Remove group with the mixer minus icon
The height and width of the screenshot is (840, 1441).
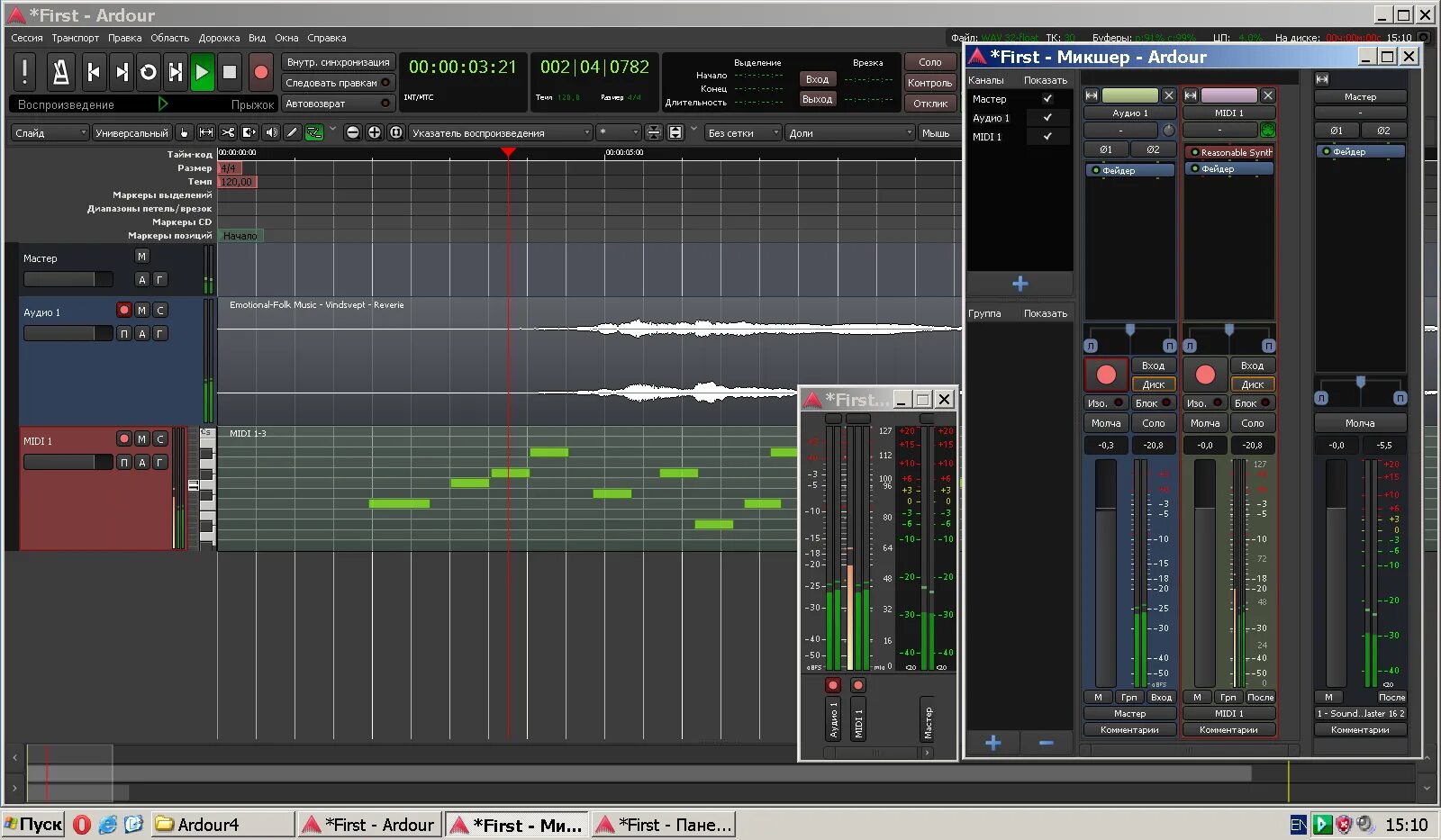(1046, 743)
